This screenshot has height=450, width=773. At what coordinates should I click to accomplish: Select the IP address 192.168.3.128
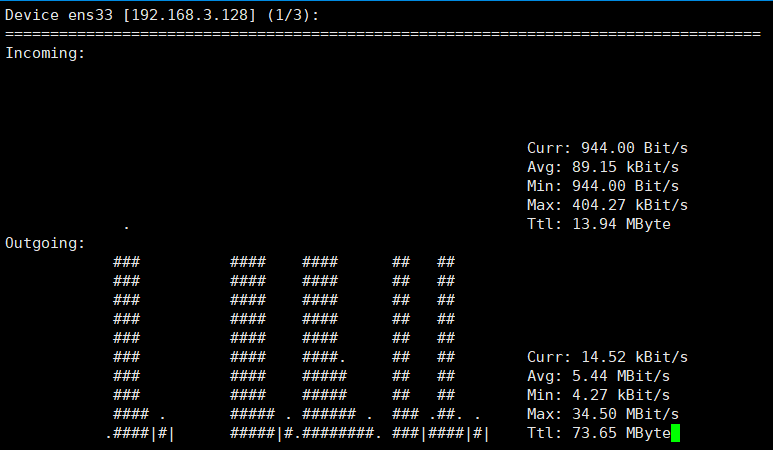(189, 15)
